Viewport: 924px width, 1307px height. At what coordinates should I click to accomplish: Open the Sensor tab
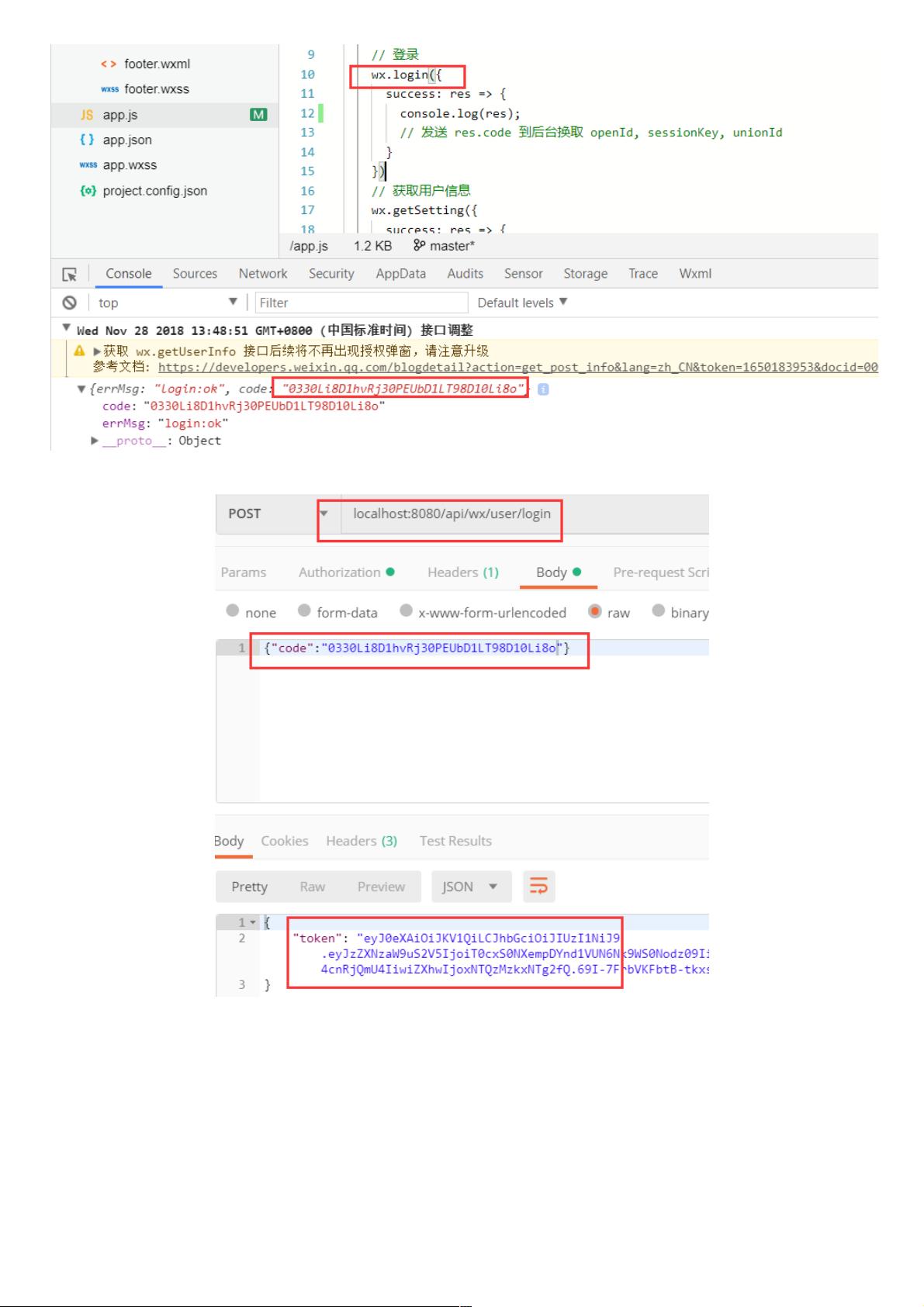point(524,274)
